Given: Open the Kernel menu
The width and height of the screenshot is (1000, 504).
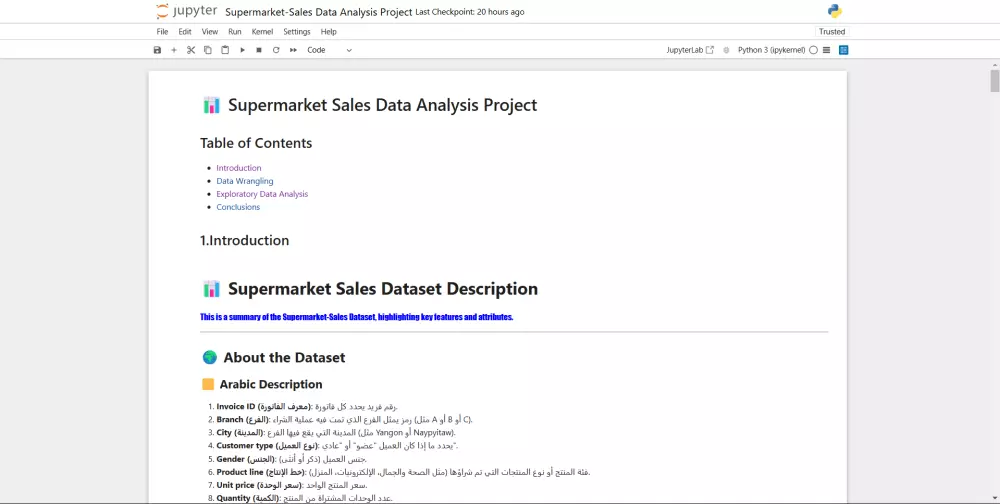Looking at the screenshot, I should point(262,32).
